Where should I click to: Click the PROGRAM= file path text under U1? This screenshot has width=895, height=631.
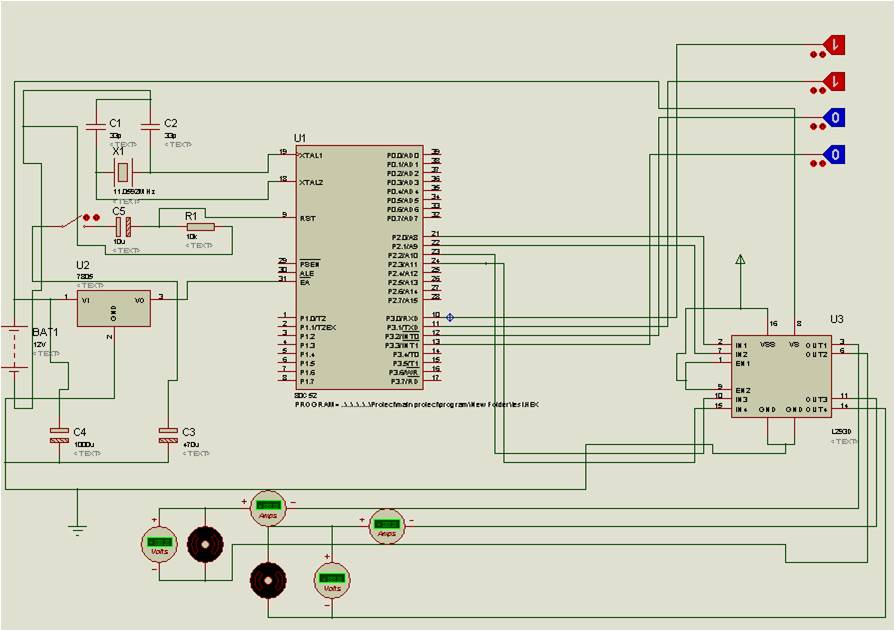[x=417, y=404]
